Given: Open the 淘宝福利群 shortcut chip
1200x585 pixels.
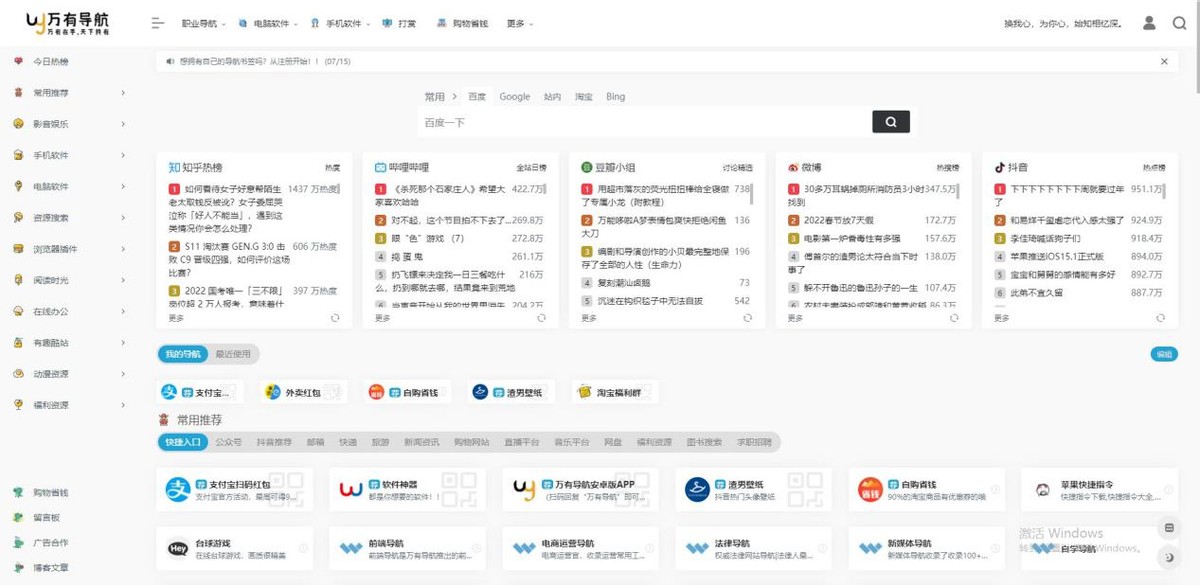Looking at the screenshot, I should pos(614,393).
